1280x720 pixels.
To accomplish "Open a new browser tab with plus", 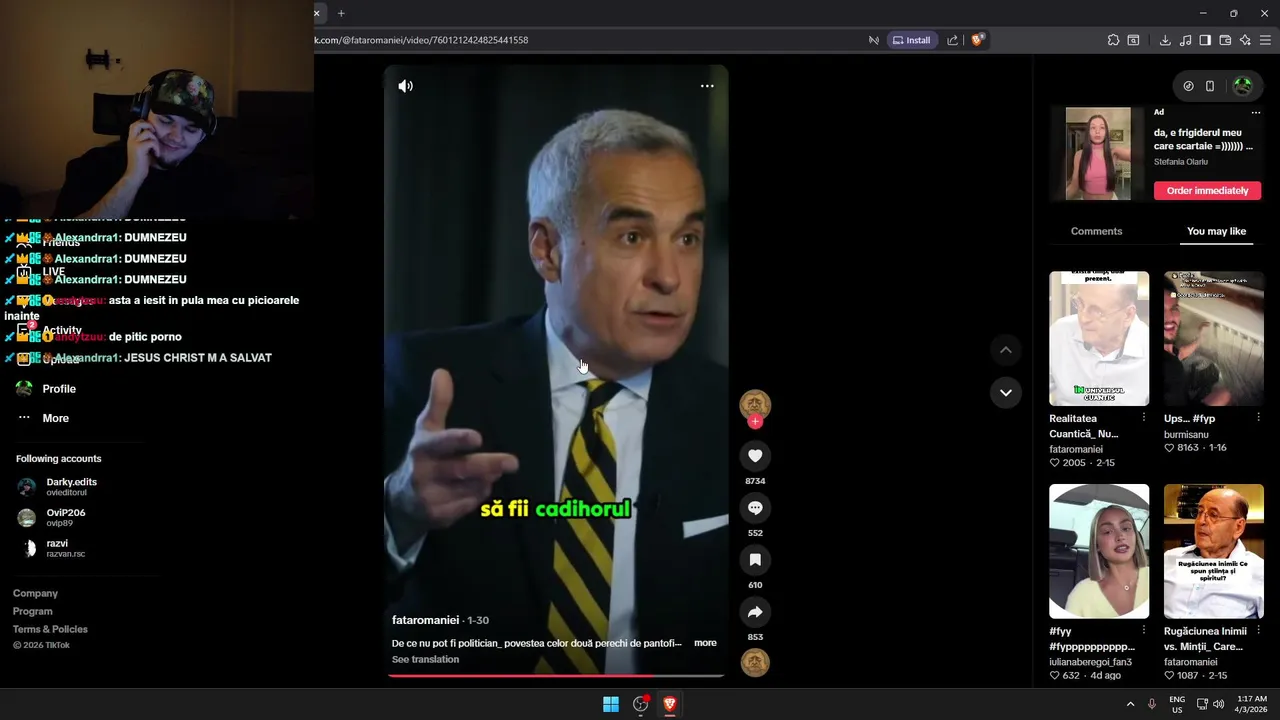I will (341, 13).
